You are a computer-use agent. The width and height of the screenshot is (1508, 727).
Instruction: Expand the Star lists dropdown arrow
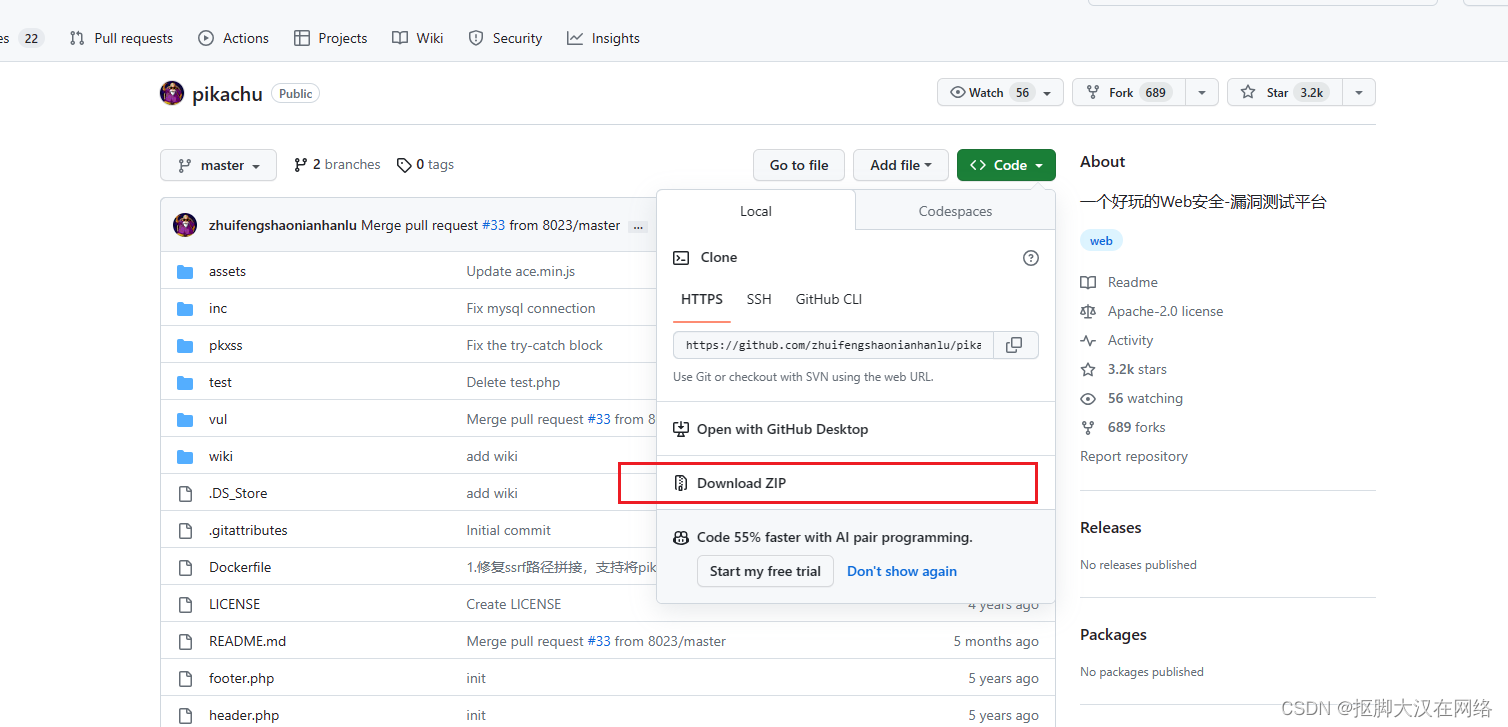click(x=1359, y=92)
